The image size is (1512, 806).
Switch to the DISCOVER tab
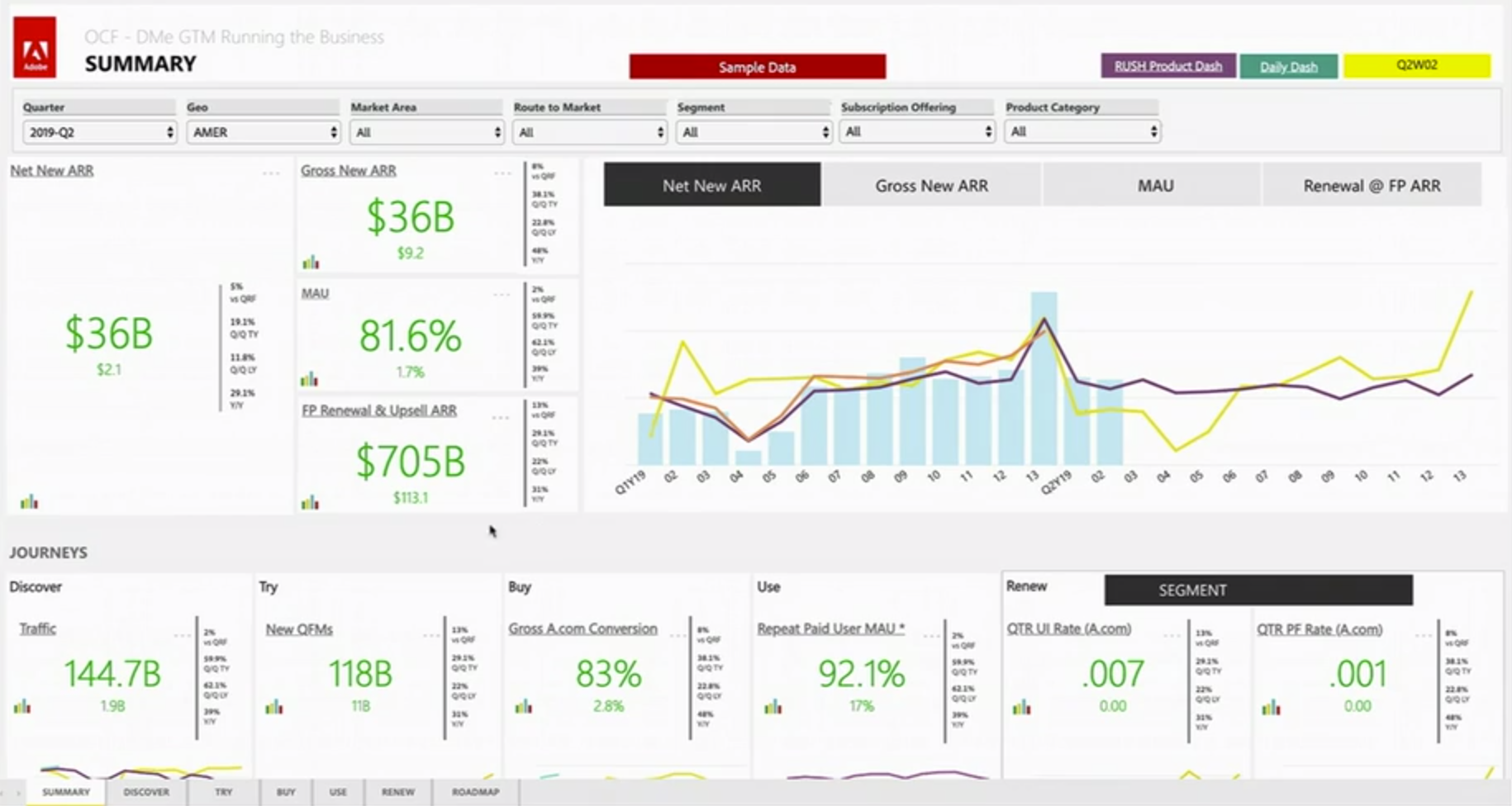(146, 791)
